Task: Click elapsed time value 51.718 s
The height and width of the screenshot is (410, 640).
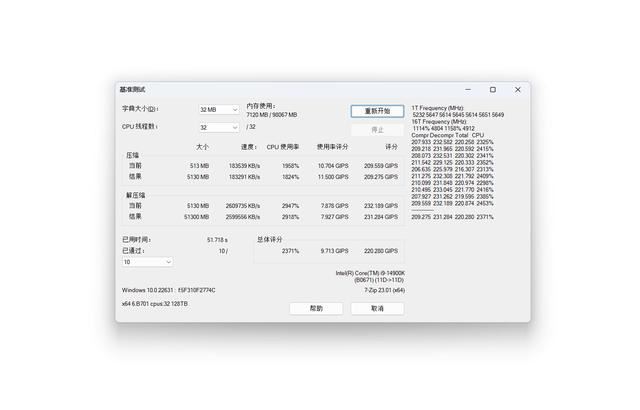Action: (x=218, y=240)
